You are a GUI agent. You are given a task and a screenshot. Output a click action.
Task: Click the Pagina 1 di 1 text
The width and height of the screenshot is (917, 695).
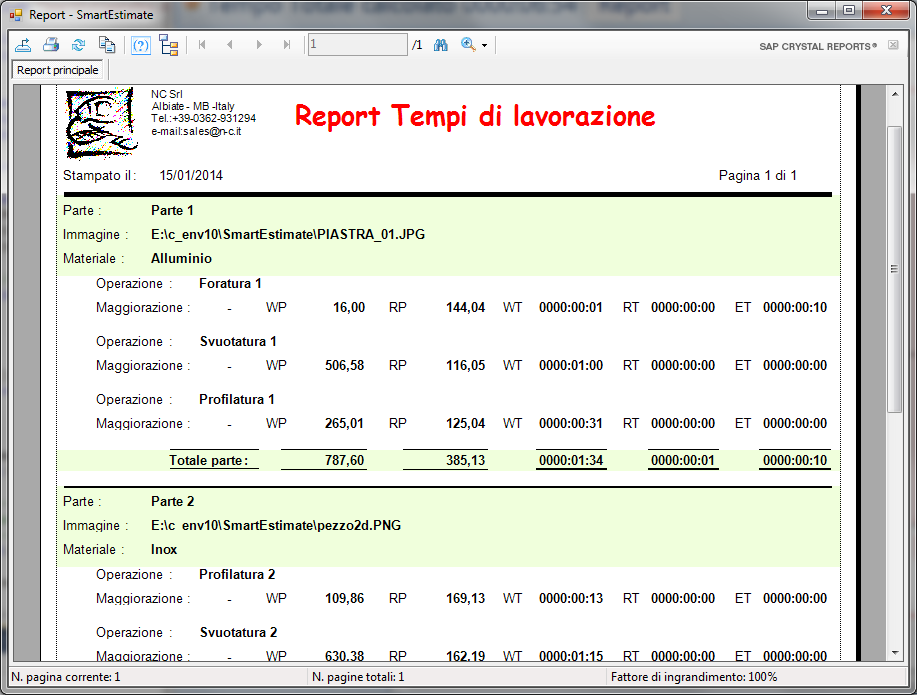(758, 176)
